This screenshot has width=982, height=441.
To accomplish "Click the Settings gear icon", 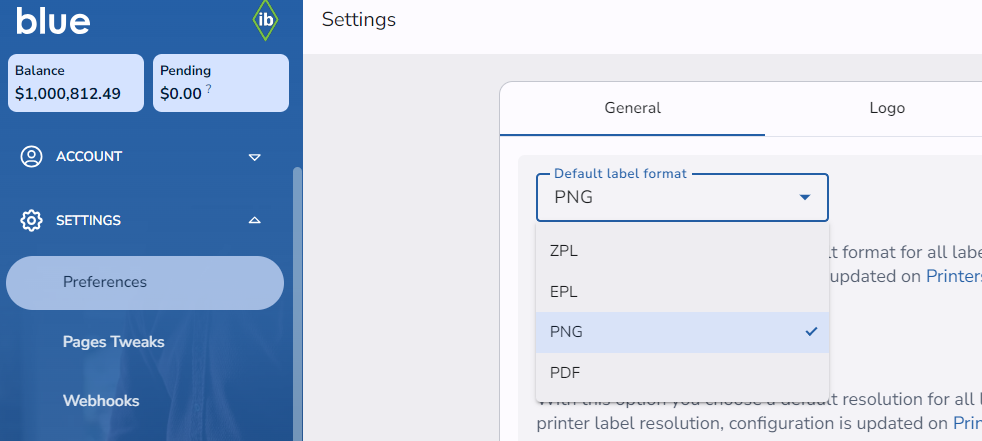I will coord(32,220).
